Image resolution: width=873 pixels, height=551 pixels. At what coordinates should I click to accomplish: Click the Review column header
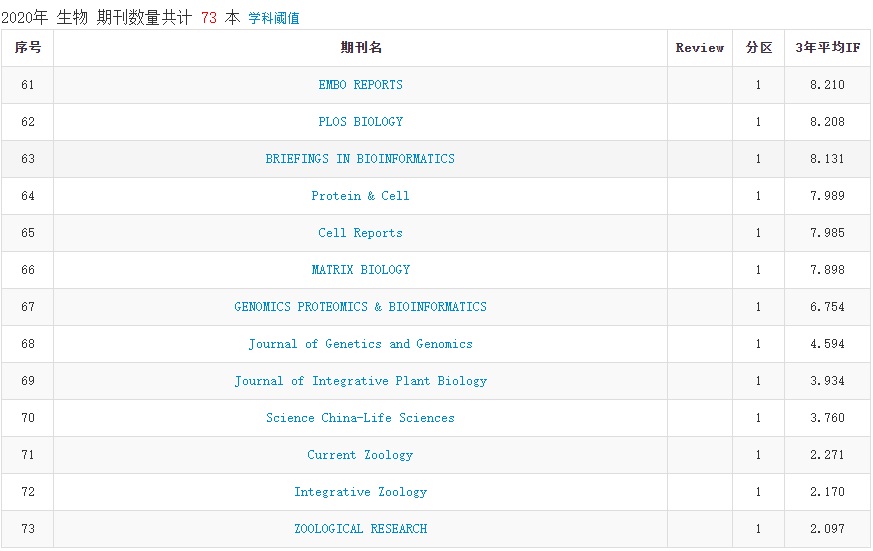click(x=699, y=48)
